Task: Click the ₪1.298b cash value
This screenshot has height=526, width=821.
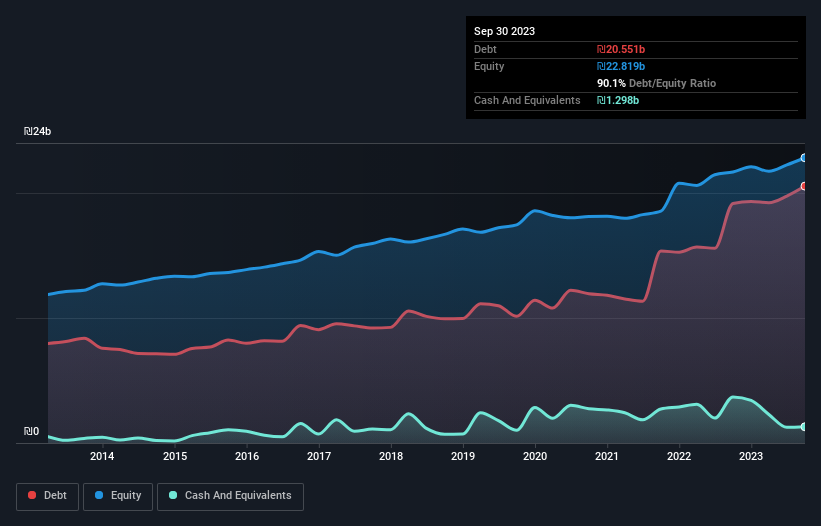Action: (x=618, y=100)
